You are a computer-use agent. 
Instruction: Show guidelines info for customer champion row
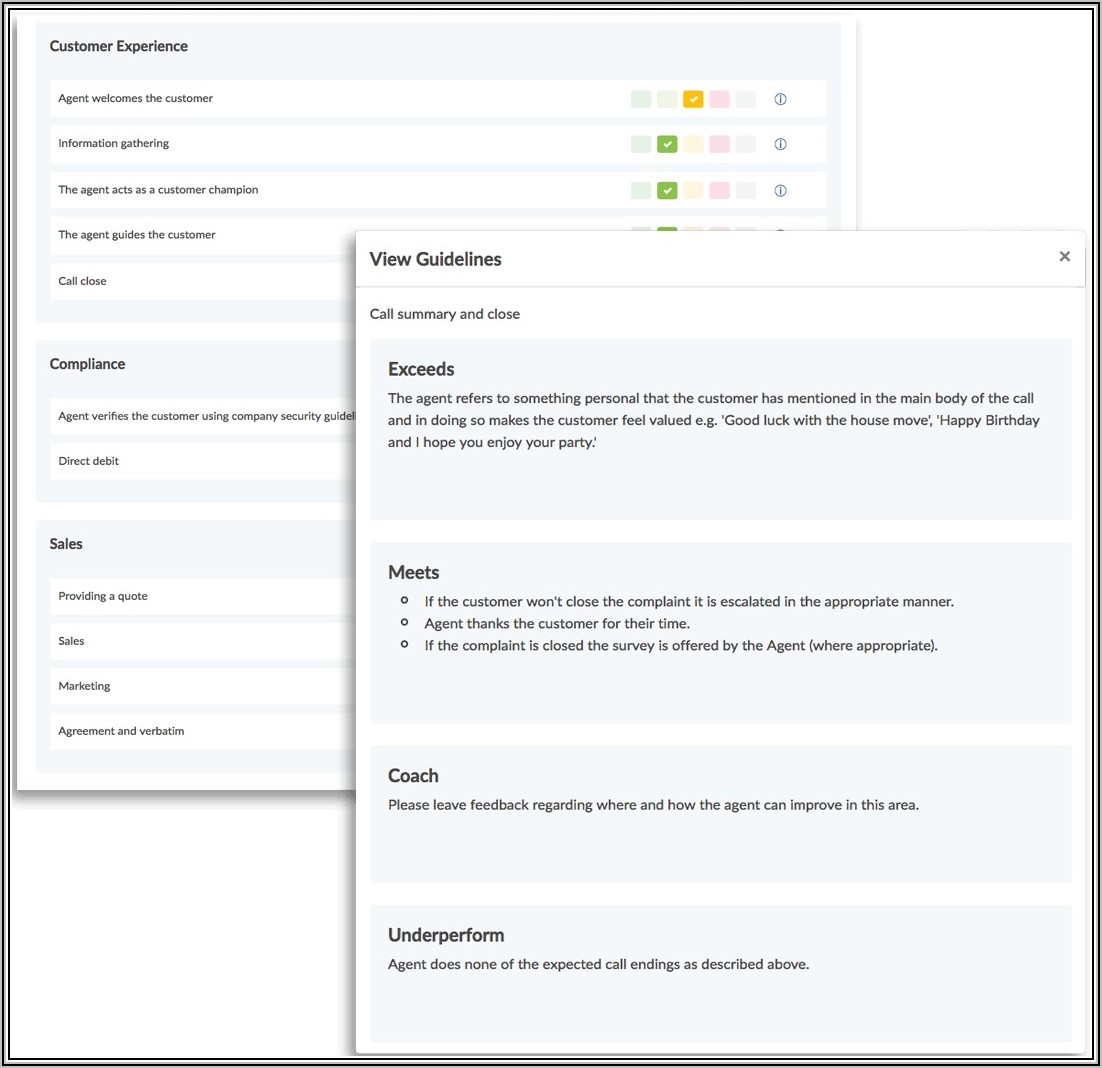pyautogui.click(x=781, y=190)
